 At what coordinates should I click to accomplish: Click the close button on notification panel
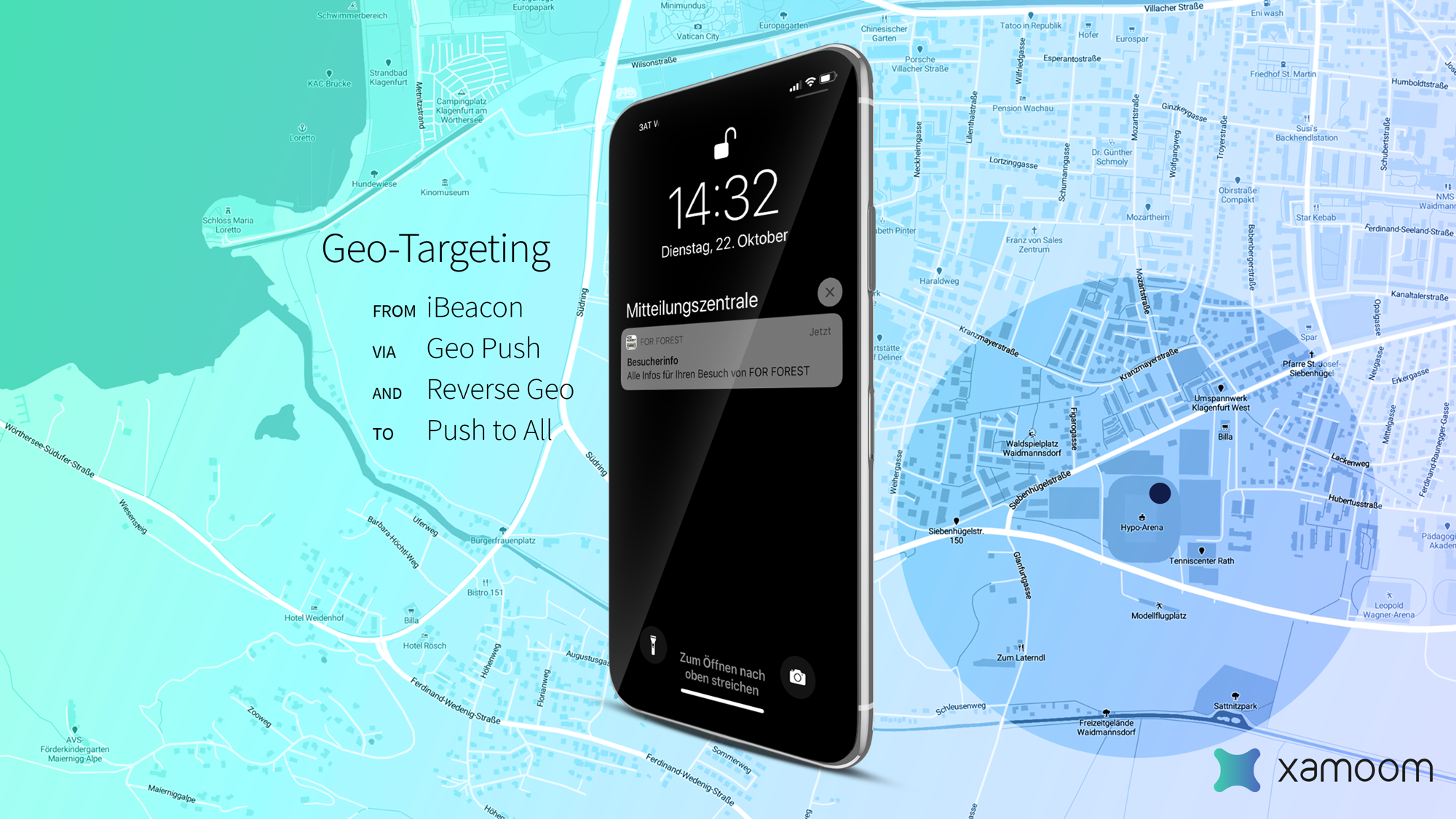pyautogui.click(x=829, y=292)
